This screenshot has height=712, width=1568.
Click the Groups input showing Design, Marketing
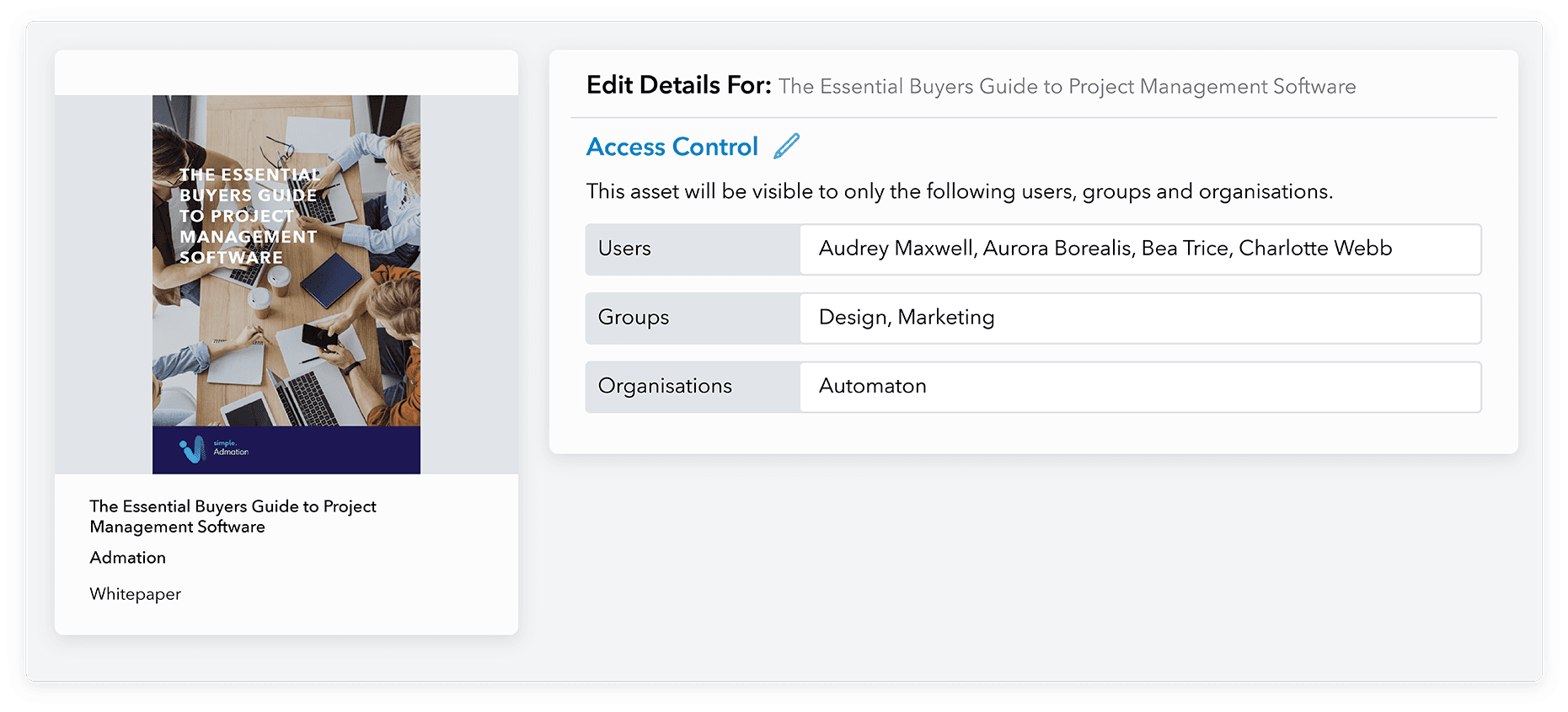tap(1139, 318)
